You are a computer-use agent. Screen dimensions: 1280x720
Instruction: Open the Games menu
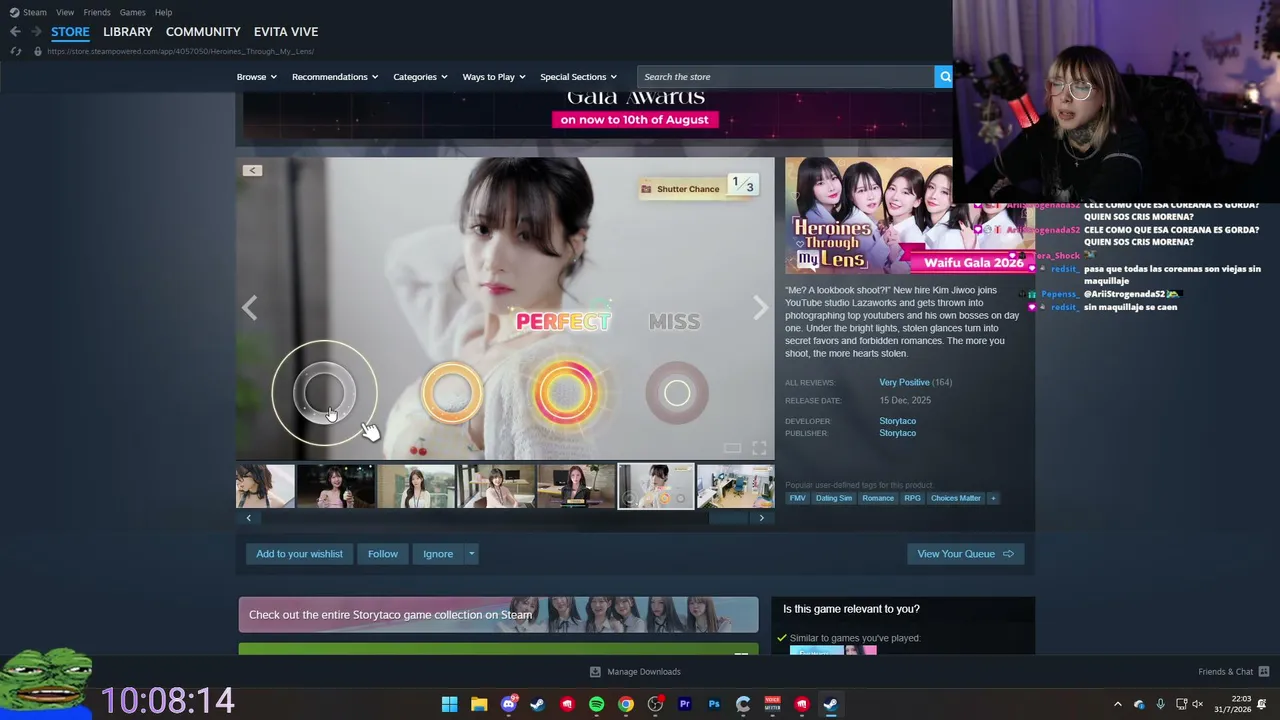point(132,12)
